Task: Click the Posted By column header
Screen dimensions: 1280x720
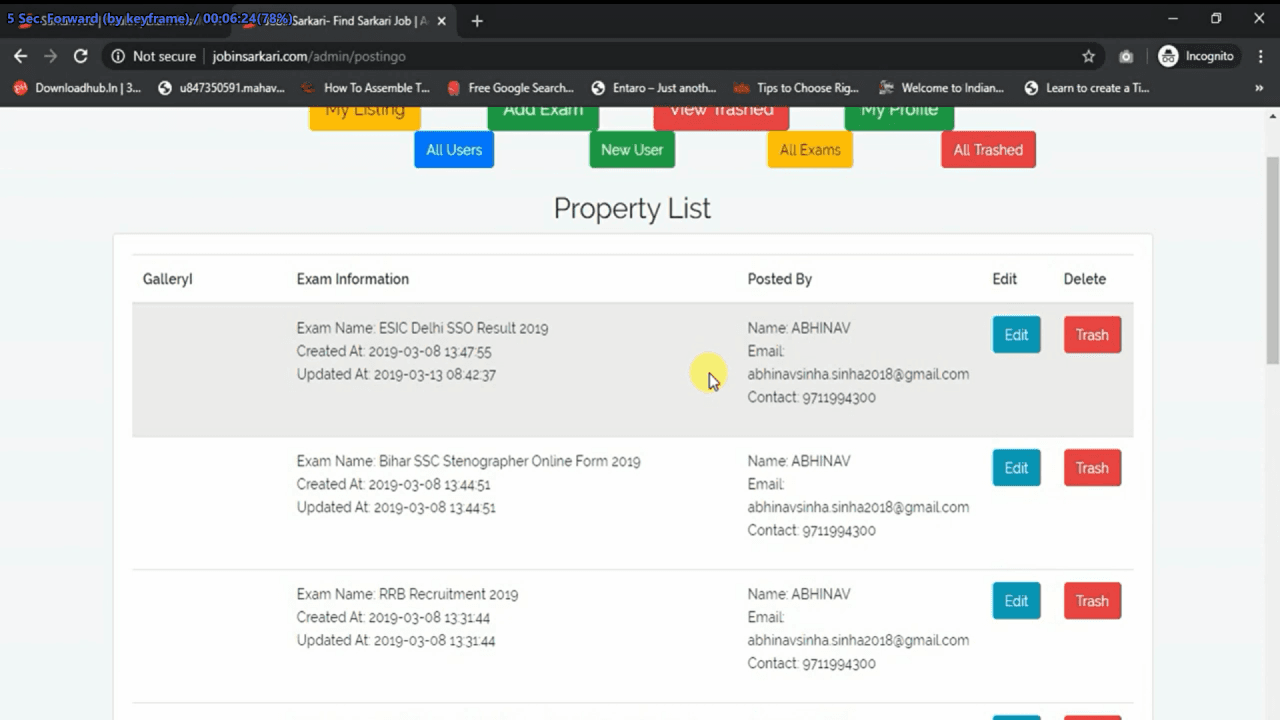Action: tap(780, 279)
